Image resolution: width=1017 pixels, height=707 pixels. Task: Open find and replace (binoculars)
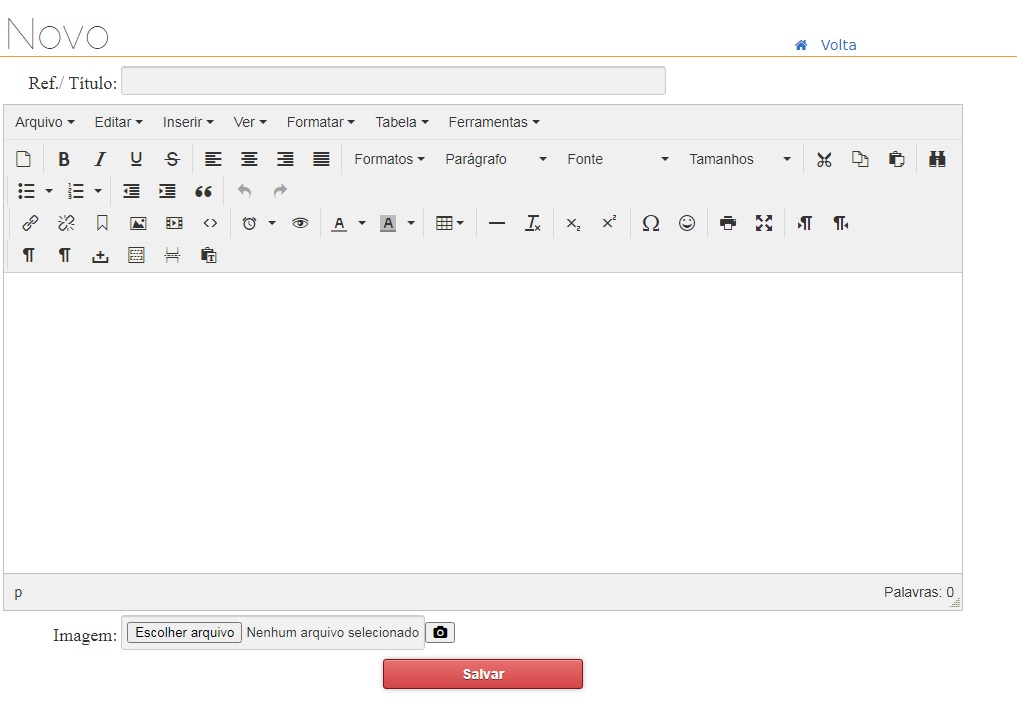[x=937, y=159]
